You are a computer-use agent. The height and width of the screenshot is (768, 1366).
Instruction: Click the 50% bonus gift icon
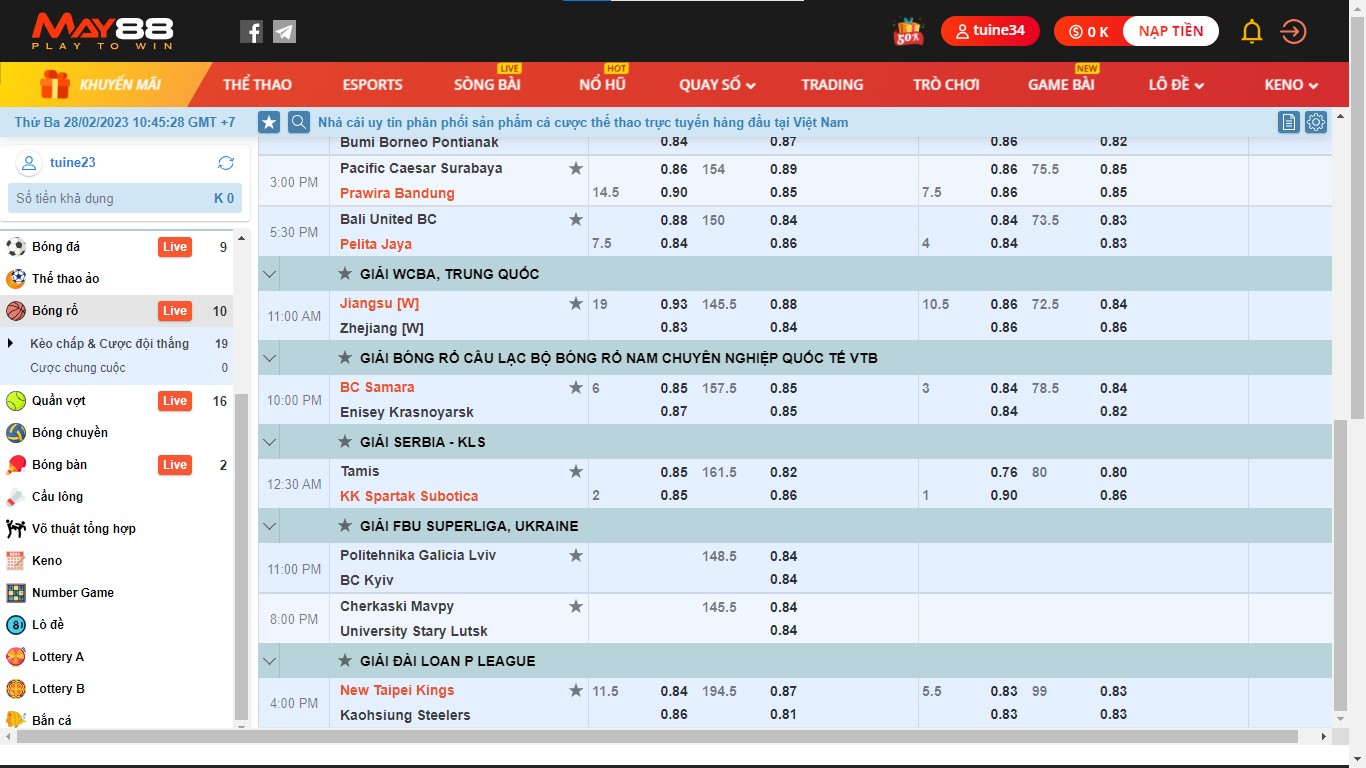[908, 32]
